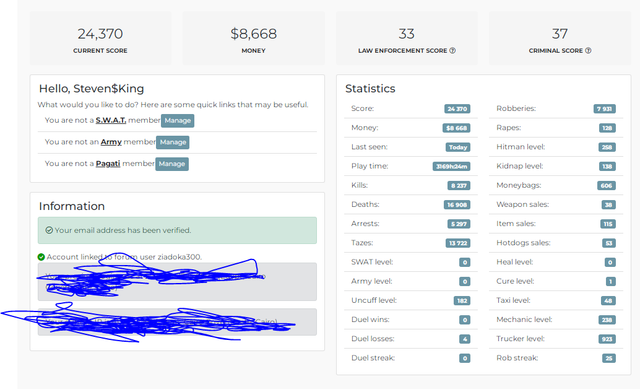This screenshot has width=640, height=389.
Task: Click the Duel streak badge
Action: click(x=465, y=358)
